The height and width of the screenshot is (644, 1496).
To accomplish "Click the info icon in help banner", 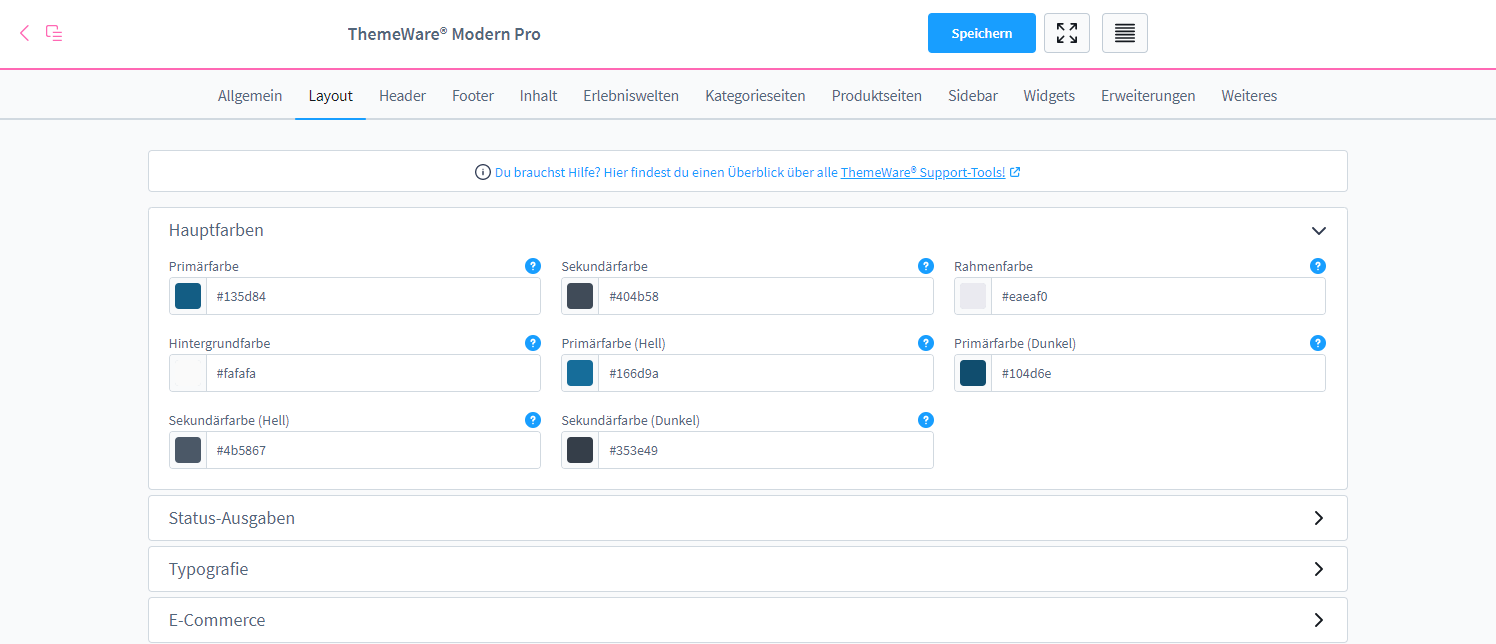I will click(x=483, y=172).
